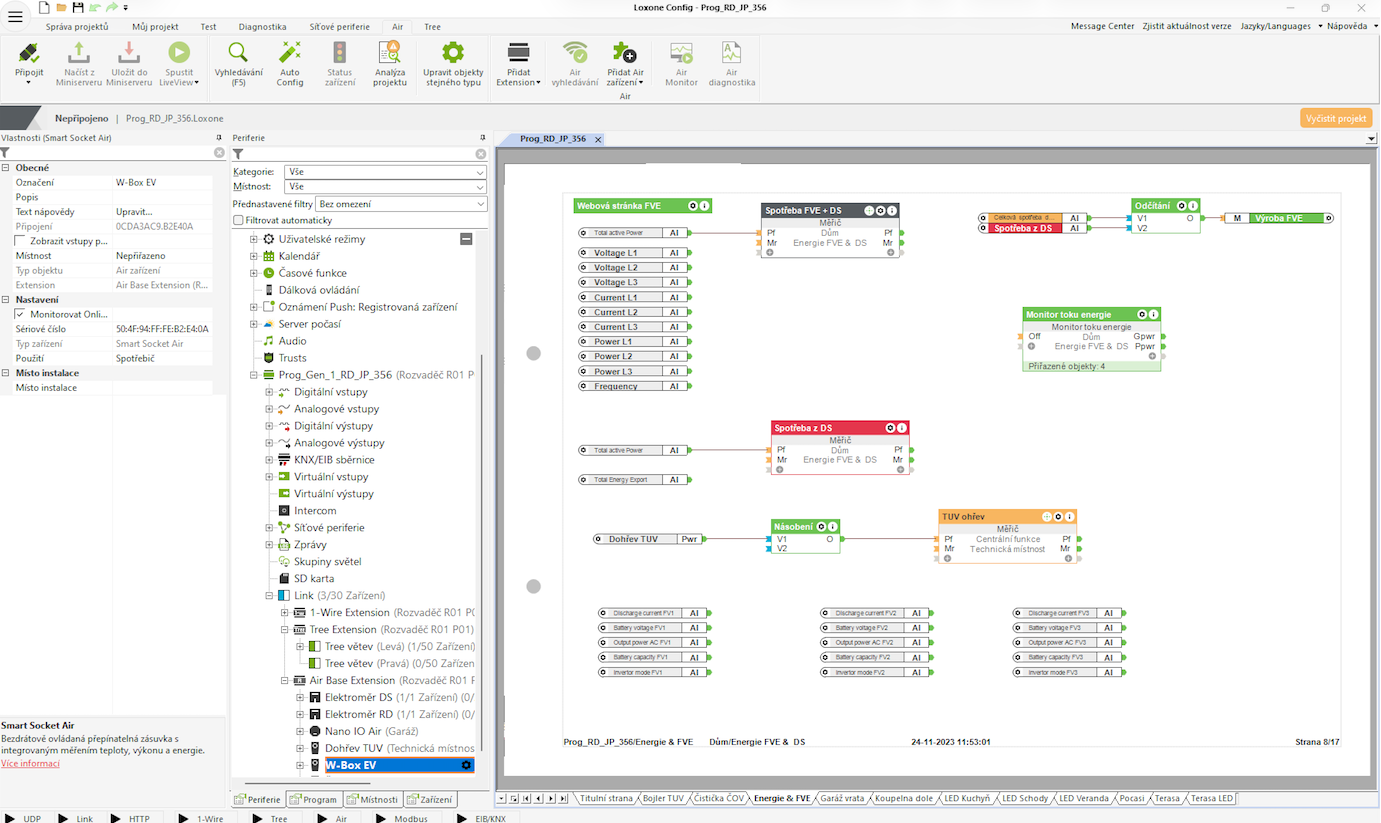The image size is (1381, 823).
Task: Select Elektroměr DS in periphery tree
Action: tap(357, 697)
